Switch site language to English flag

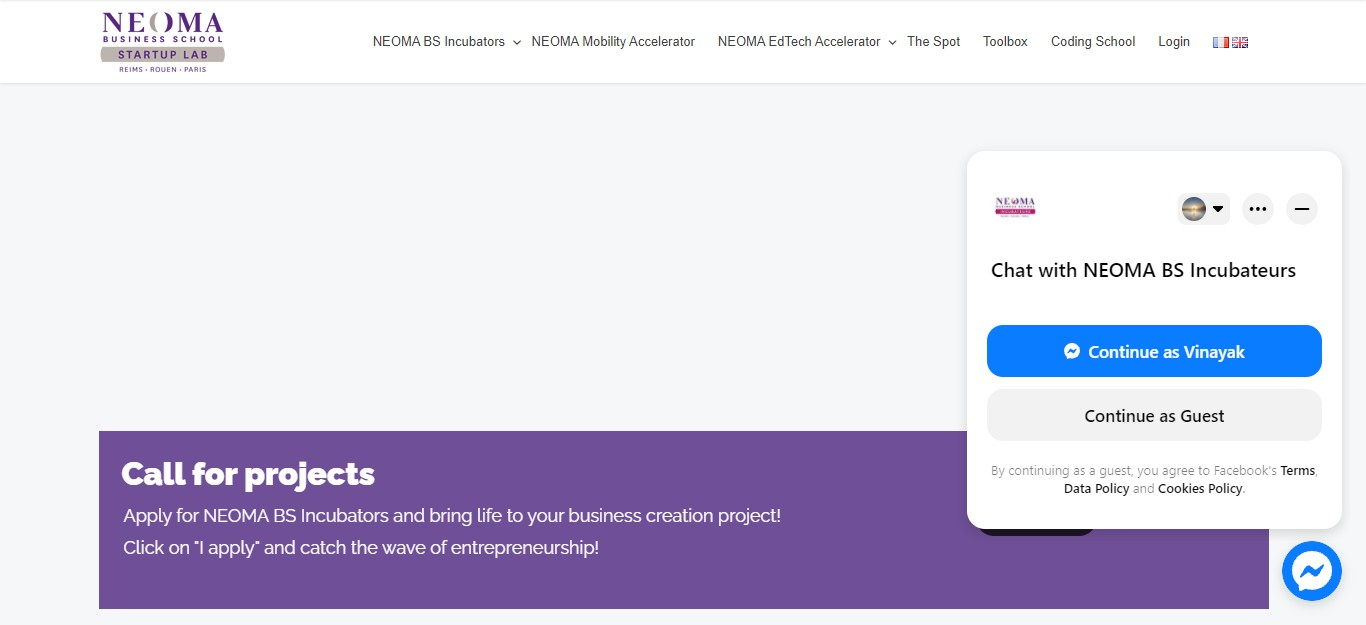[x=1240, y=42]
